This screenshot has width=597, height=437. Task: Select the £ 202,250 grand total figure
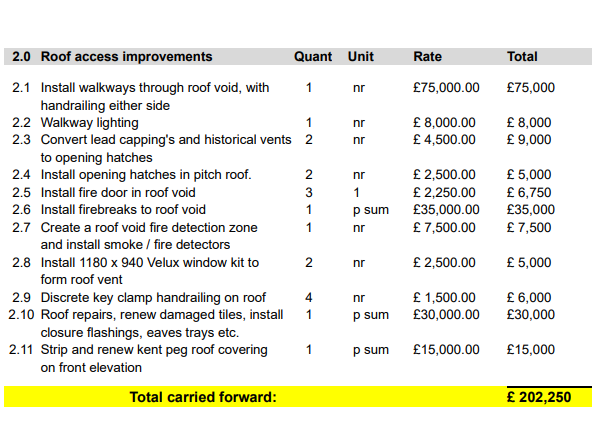[539, 397]
